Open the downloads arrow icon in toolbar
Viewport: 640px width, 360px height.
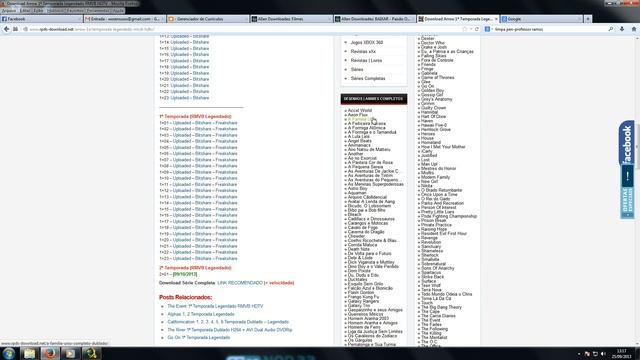pyautogui.click(x=622, y=29)
